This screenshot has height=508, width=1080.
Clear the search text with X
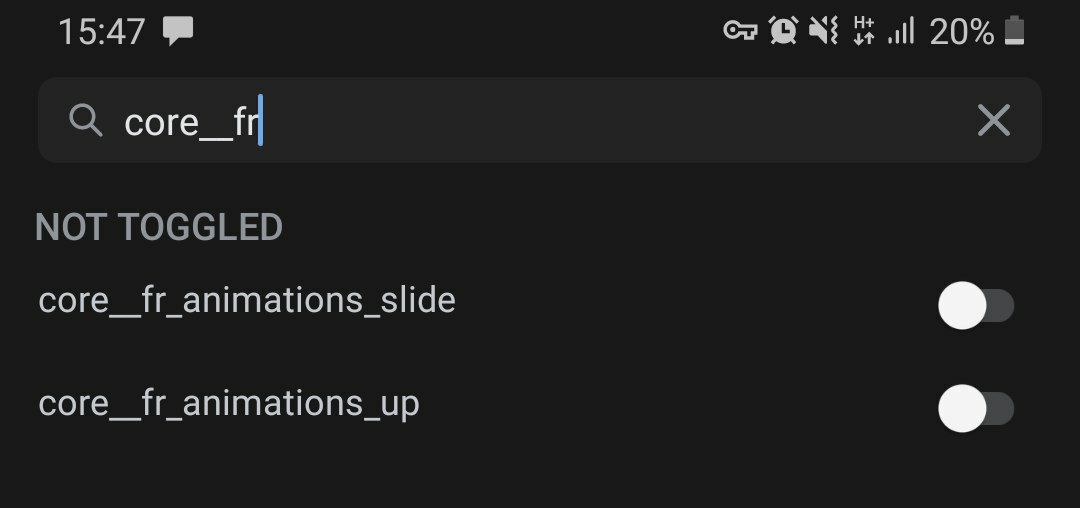point(993,120)
